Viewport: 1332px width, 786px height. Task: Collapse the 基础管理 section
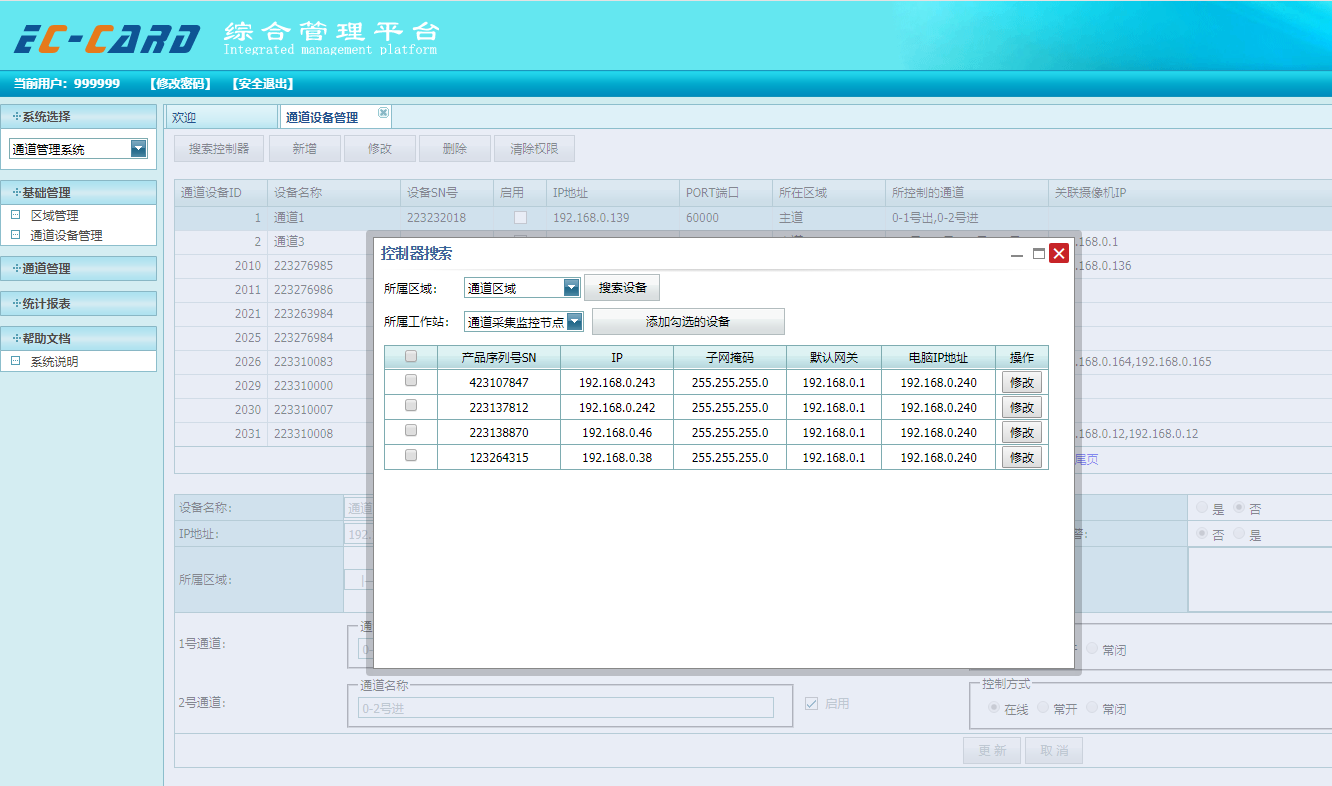point(78,192)
